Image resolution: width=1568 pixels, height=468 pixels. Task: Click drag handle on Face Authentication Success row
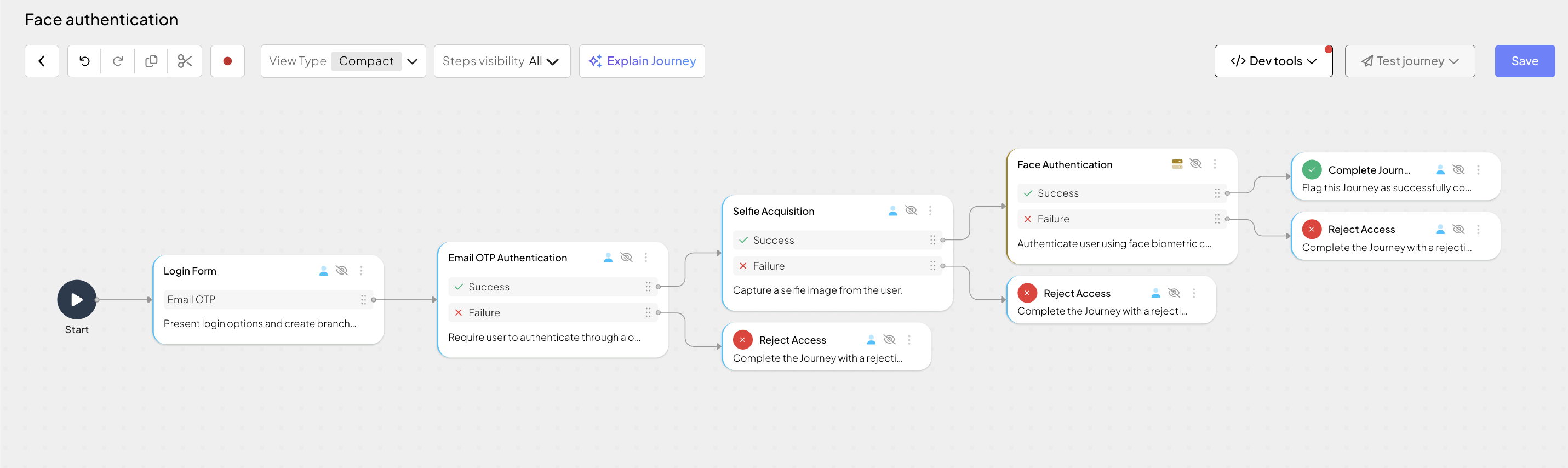click(x=1217, y=193)
